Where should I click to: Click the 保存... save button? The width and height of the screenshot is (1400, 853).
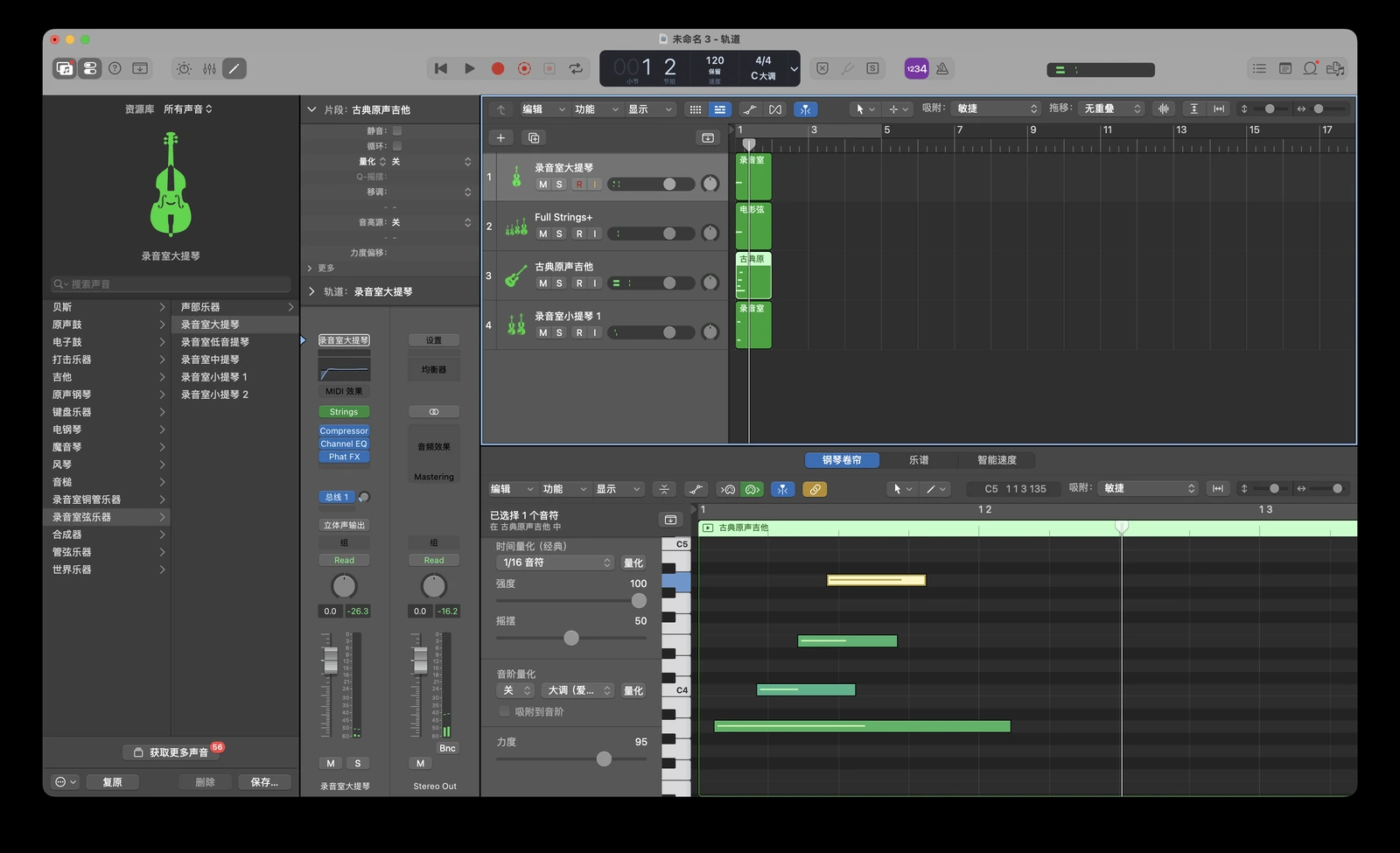click(264, 782)
